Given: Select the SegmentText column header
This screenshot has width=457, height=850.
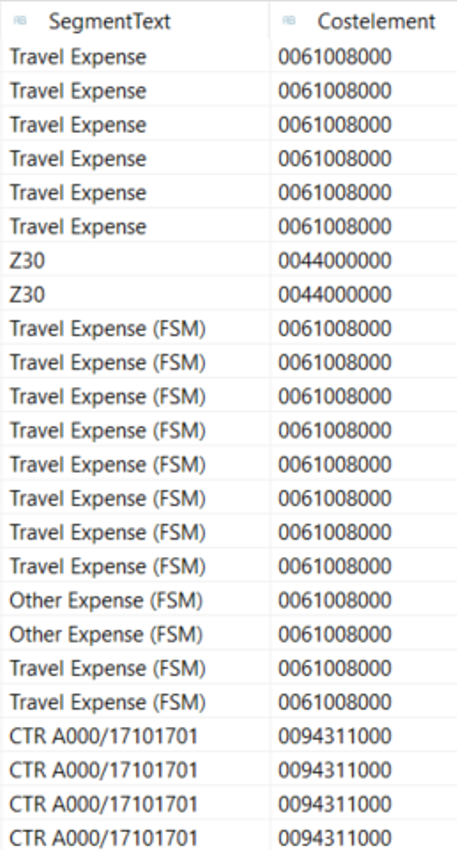Looking at the screenshot, I should (x=135, y=21).
